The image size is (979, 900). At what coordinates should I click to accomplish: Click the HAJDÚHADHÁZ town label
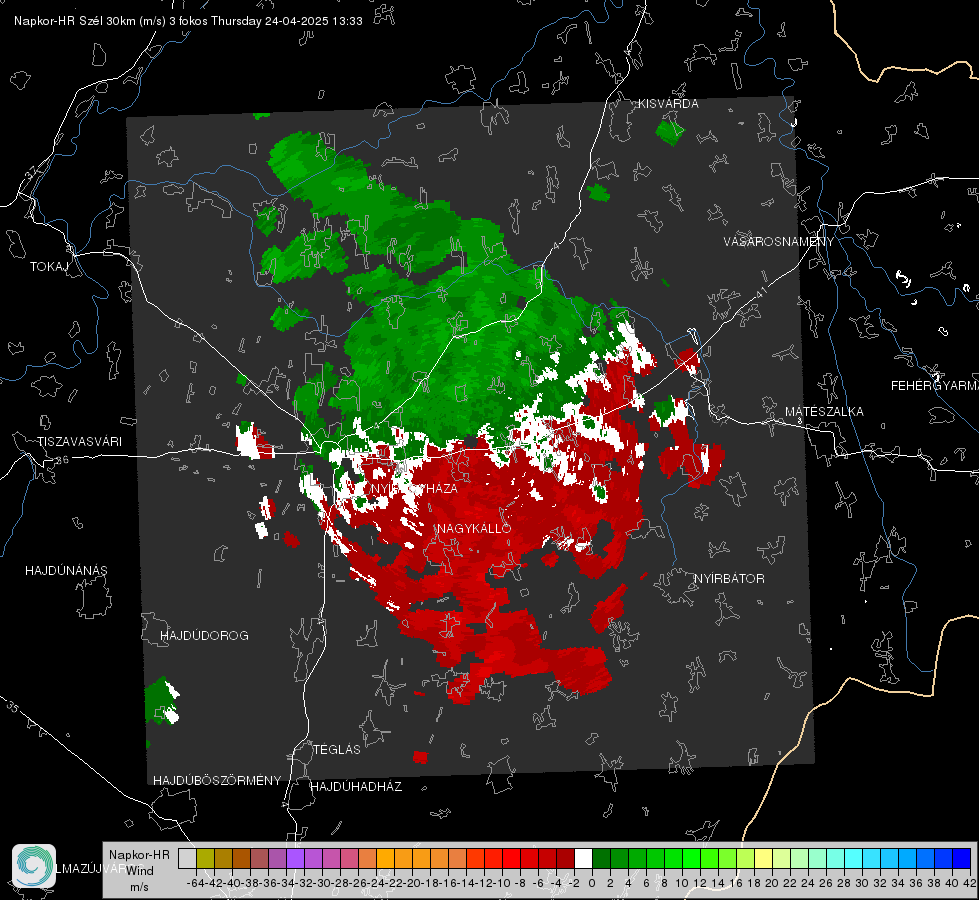[356, 787]
